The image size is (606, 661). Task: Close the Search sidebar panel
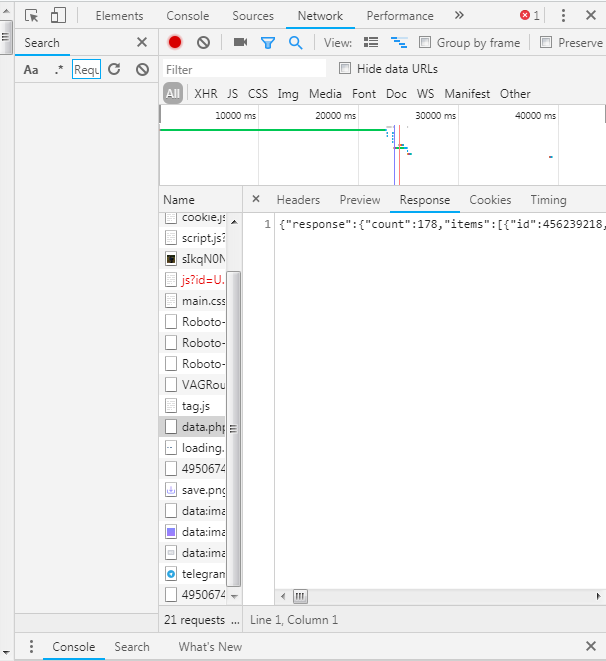(142, 42)
